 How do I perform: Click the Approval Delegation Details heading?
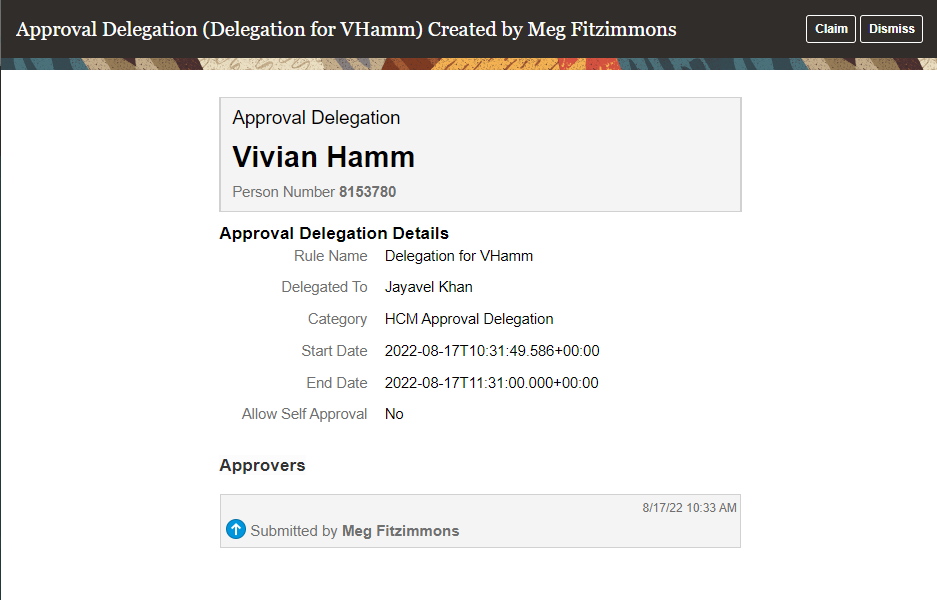point(334,234)
